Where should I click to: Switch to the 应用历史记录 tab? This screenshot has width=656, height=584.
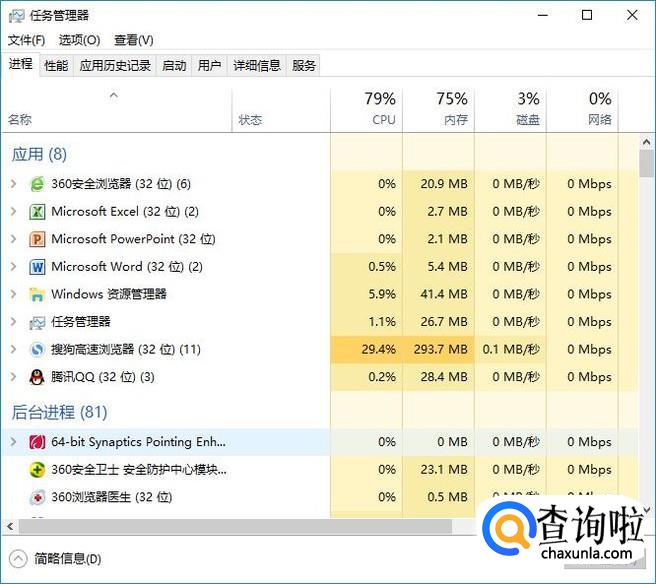point(115,65)
